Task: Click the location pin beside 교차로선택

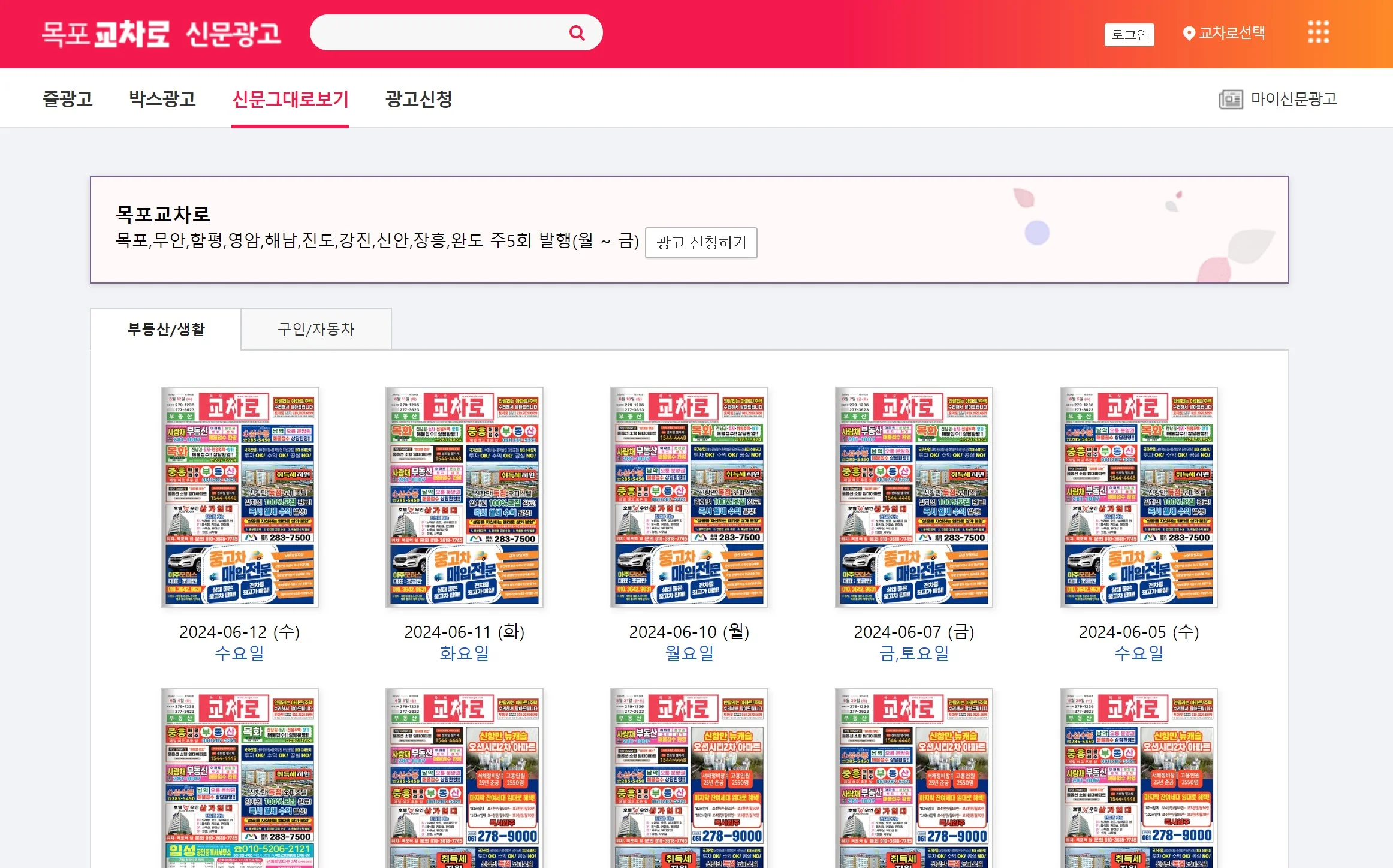Action: pyautogui.click(x=1189, y=33)
